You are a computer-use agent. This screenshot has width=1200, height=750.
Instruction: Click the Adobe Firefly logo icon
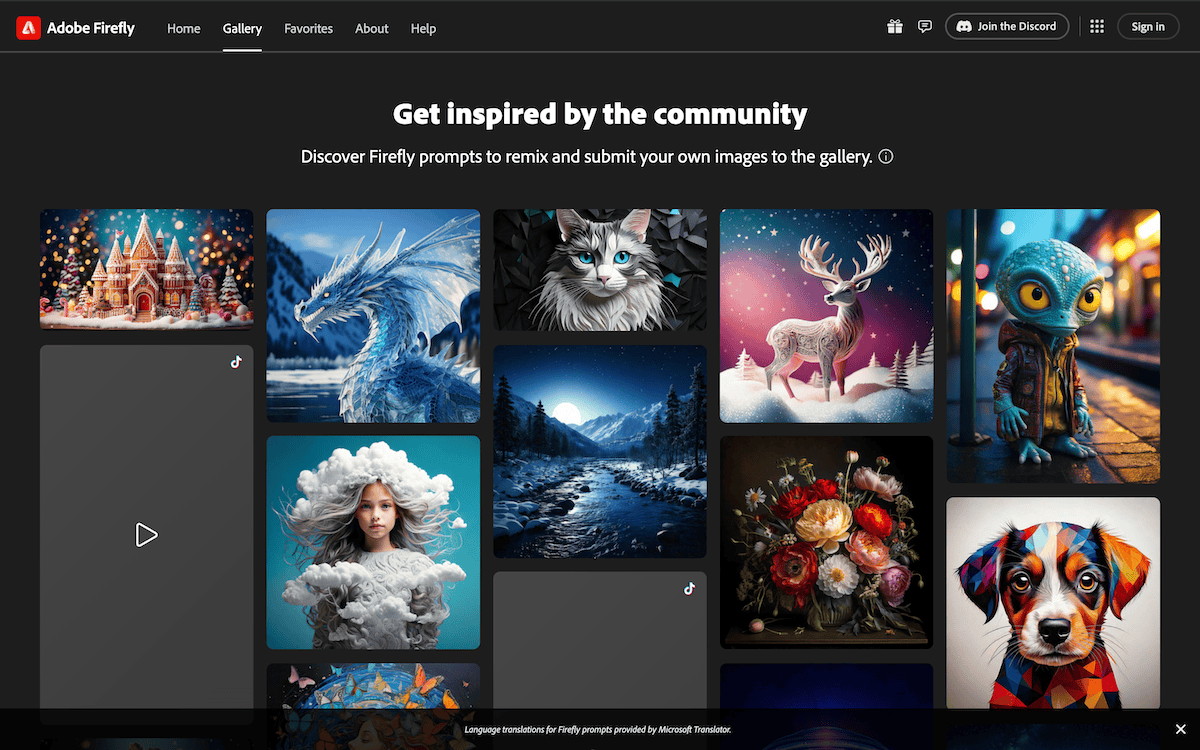click(x=28, y=28)
